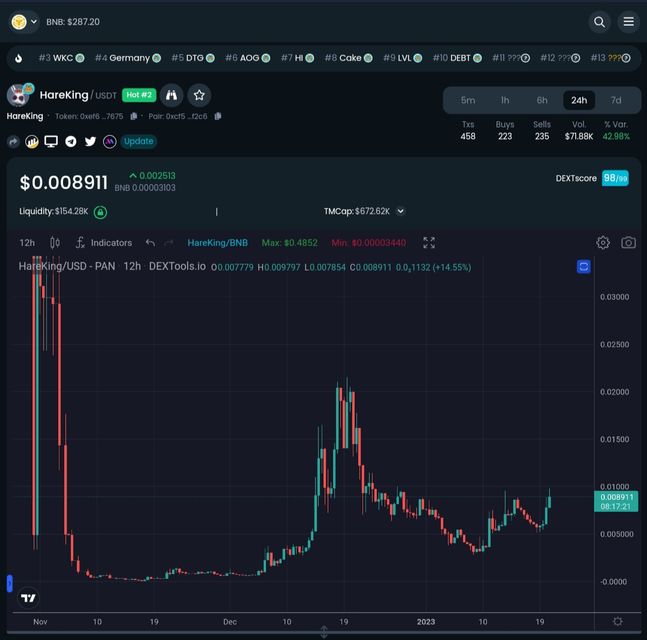Click the binoculars pair explorer icon
Screen dimensions: 647x640
171,95
